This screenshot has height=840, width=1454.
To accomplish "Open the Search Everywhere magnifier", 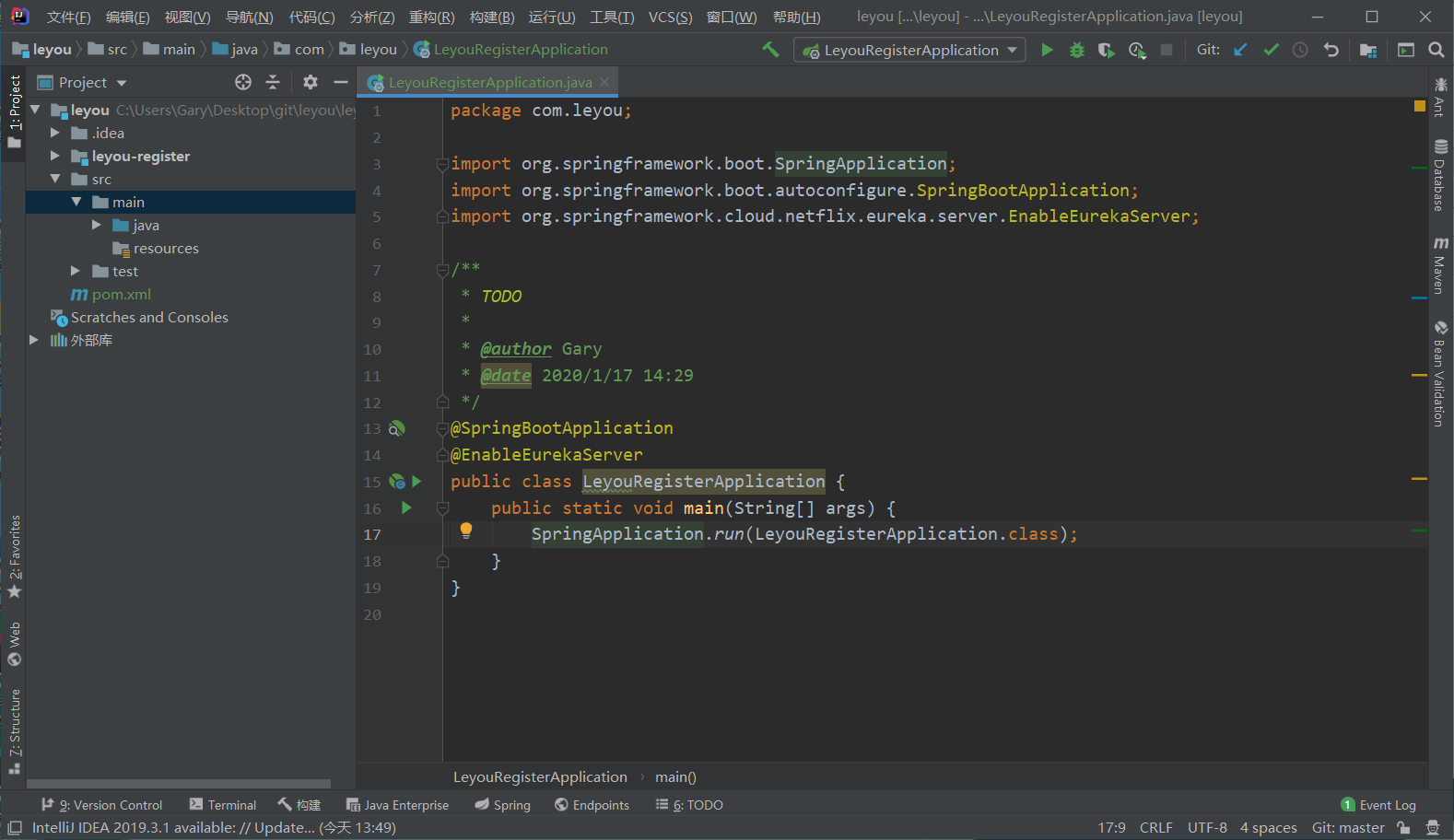I will point(1436,50).
